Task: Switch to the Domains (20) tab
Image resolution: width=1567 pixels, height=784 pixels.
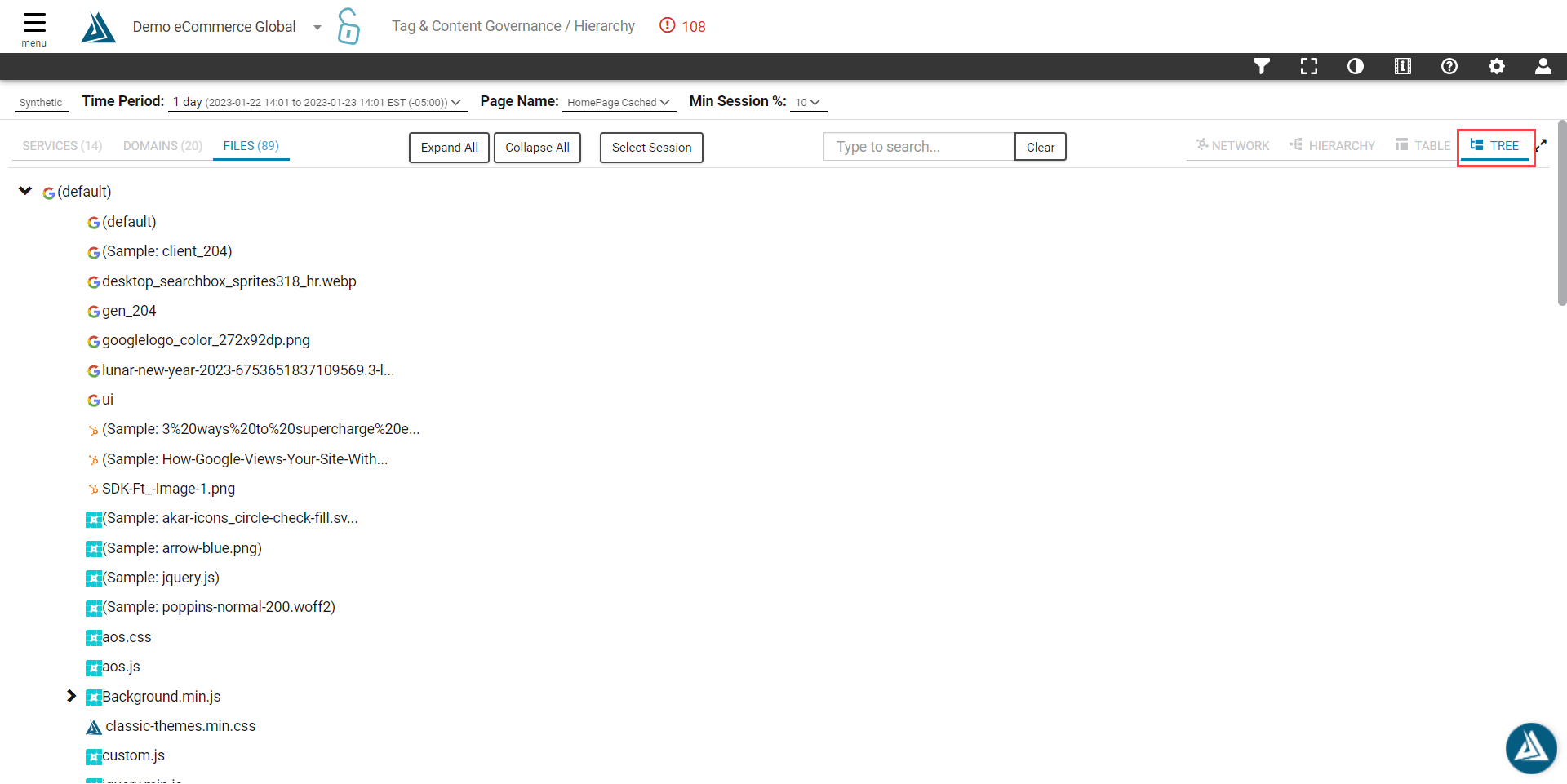Action: click(x=162, y=146)
